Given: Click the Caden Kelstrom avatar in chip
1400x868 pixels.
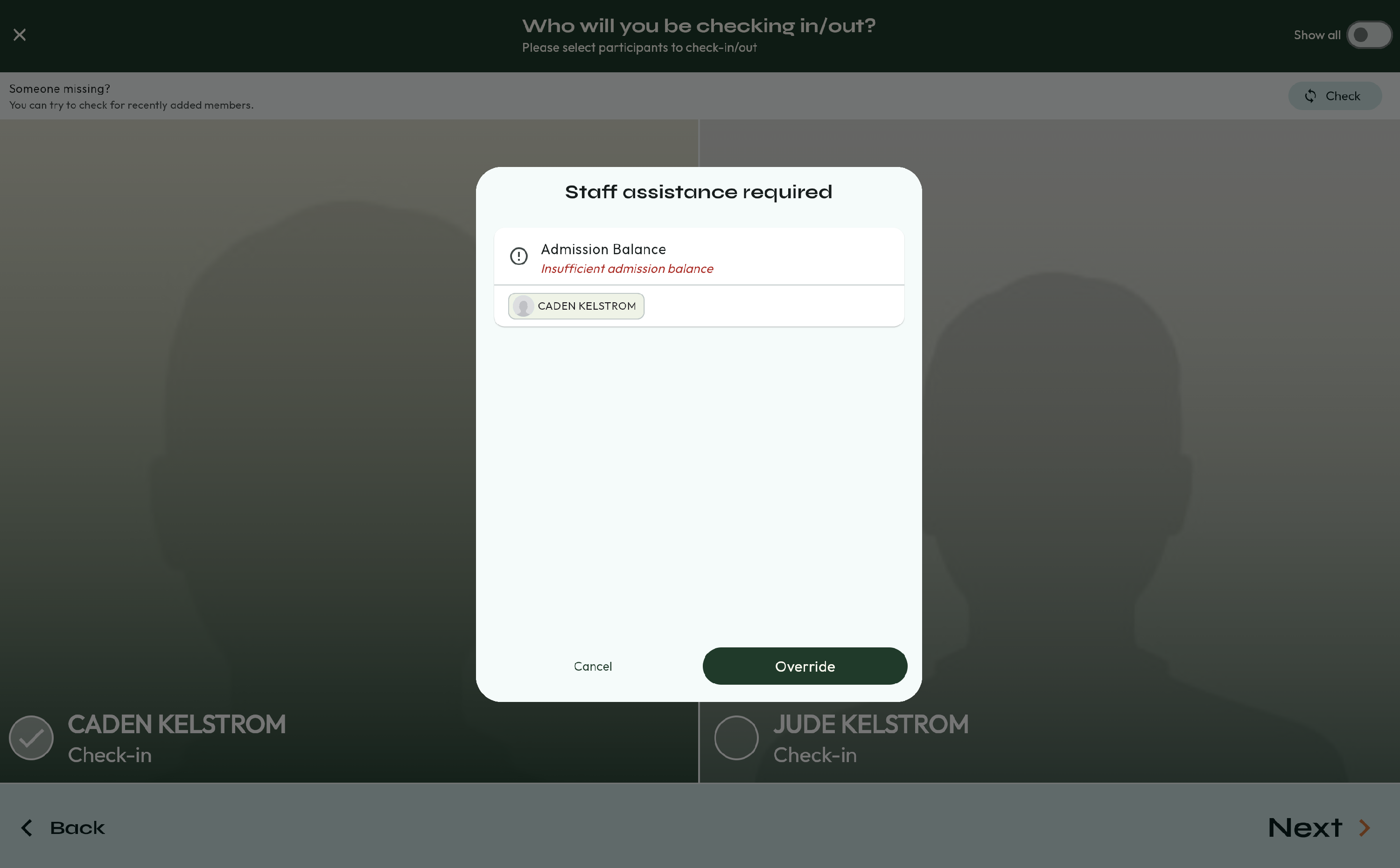Looking at the screenshot, I should tap(523, 306).
